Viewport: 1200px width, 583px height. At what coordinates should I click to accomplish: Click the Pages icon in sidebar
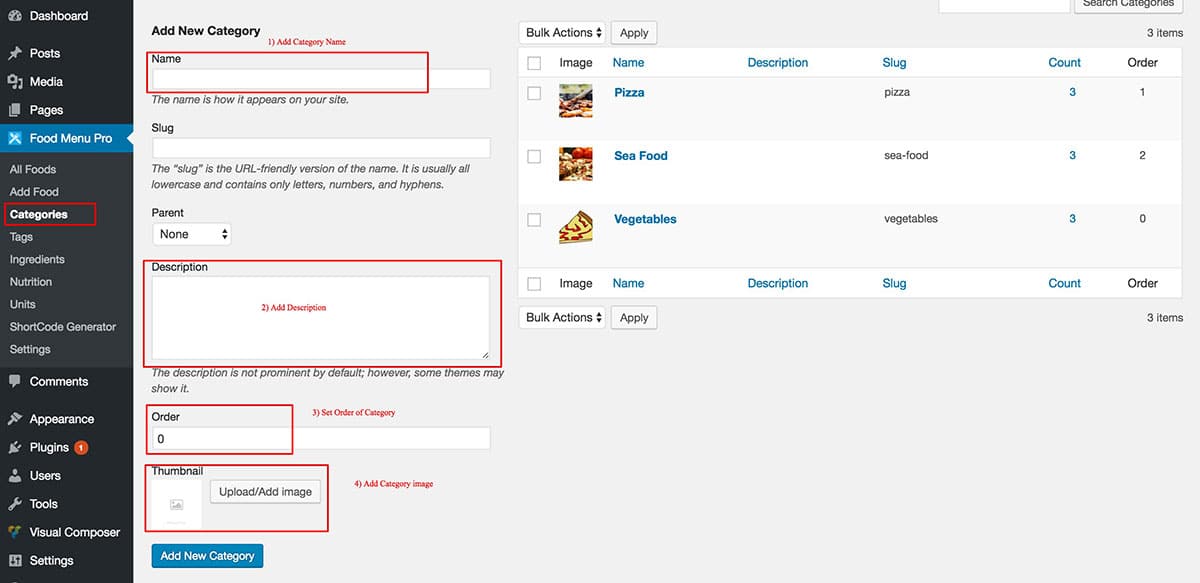[x=15, y=110]
